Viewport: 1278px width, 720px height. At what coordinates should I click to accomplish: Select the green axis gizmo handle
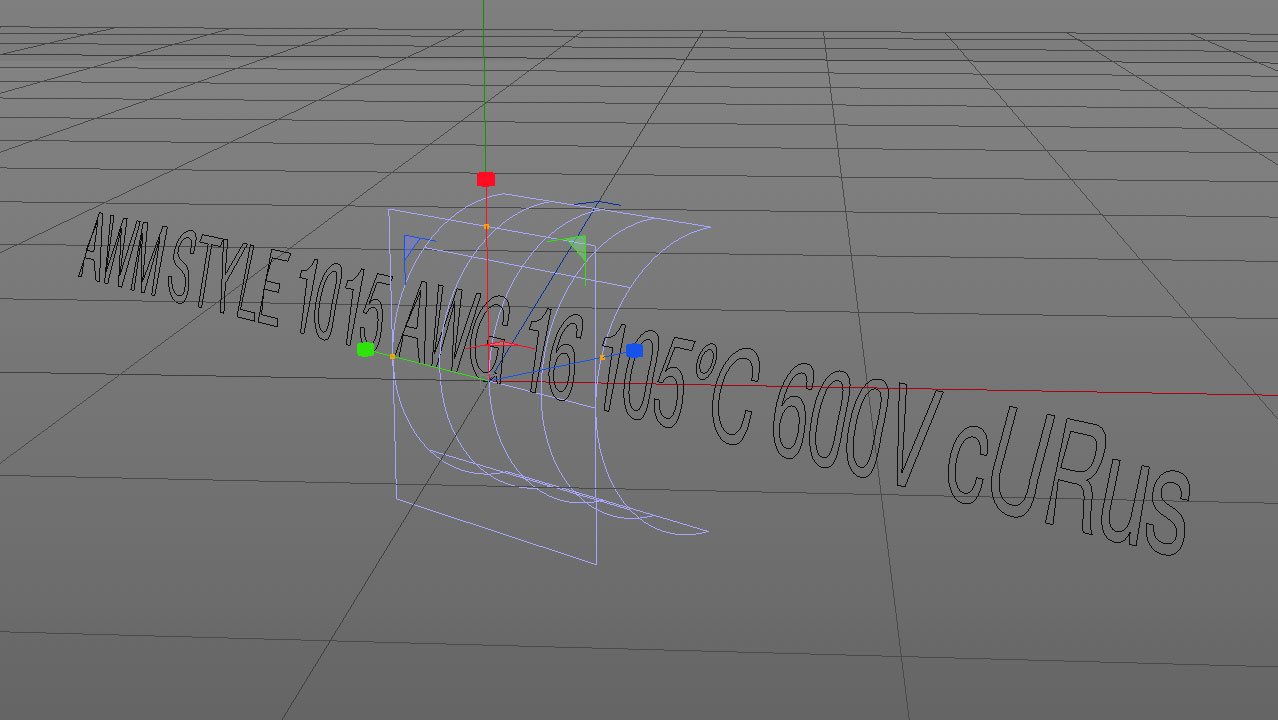tap(366, 349)
